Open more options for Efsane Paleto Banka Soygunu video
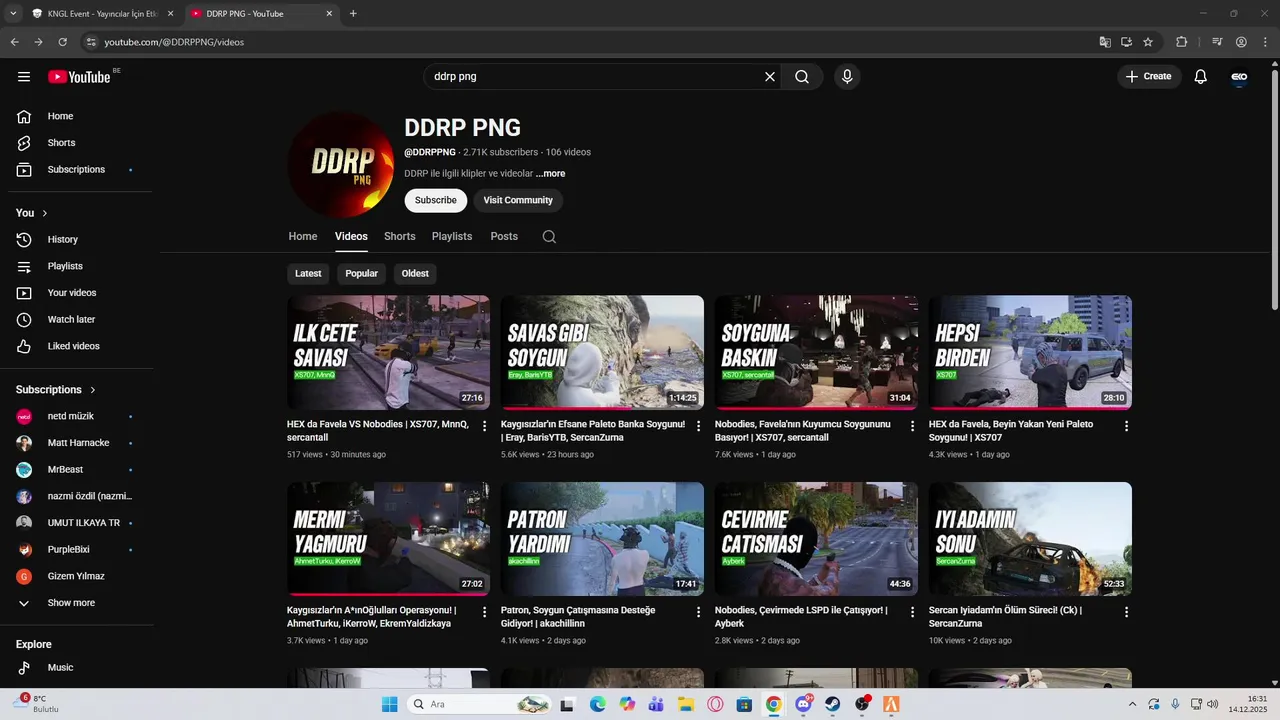Viewport: 1280px width, 720px height. click(699, 426)
